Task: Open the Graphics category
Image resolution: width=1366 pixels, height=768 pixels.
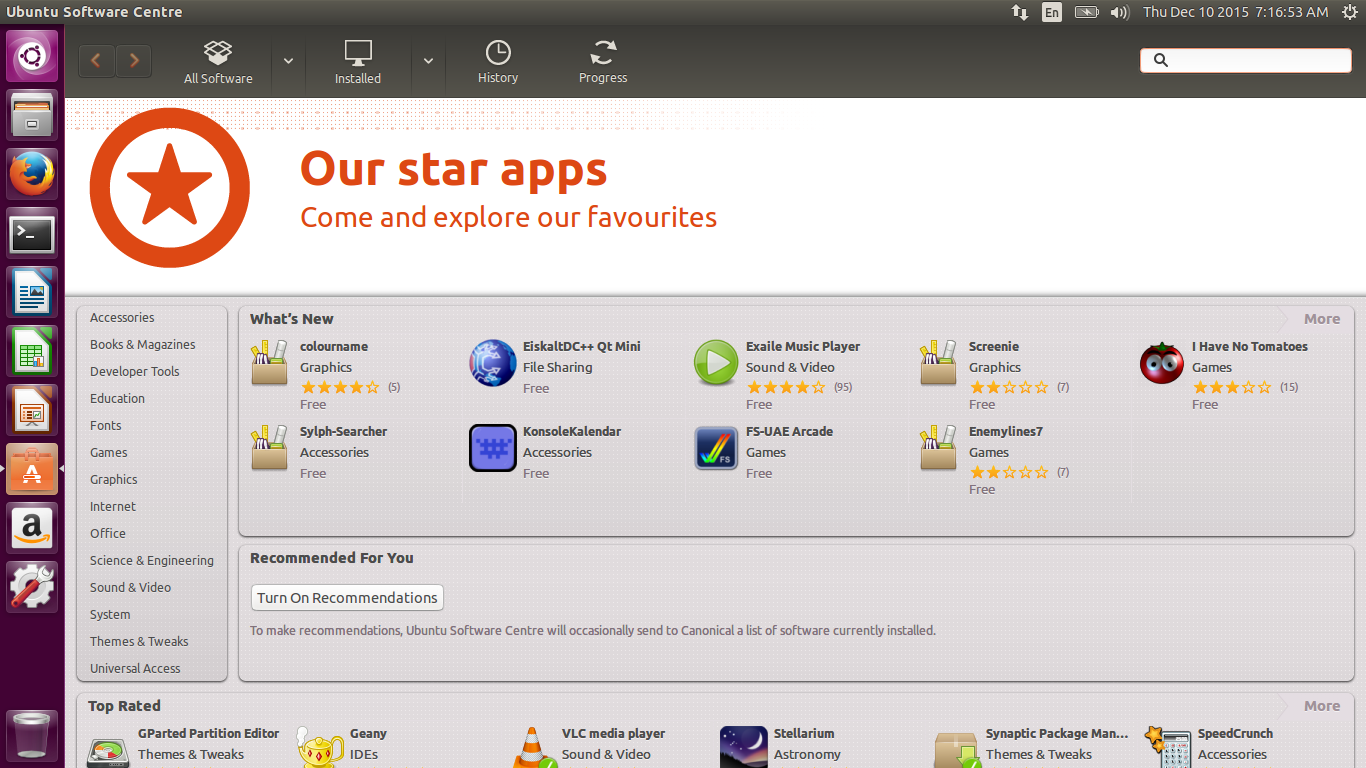Action: (114, 479)
